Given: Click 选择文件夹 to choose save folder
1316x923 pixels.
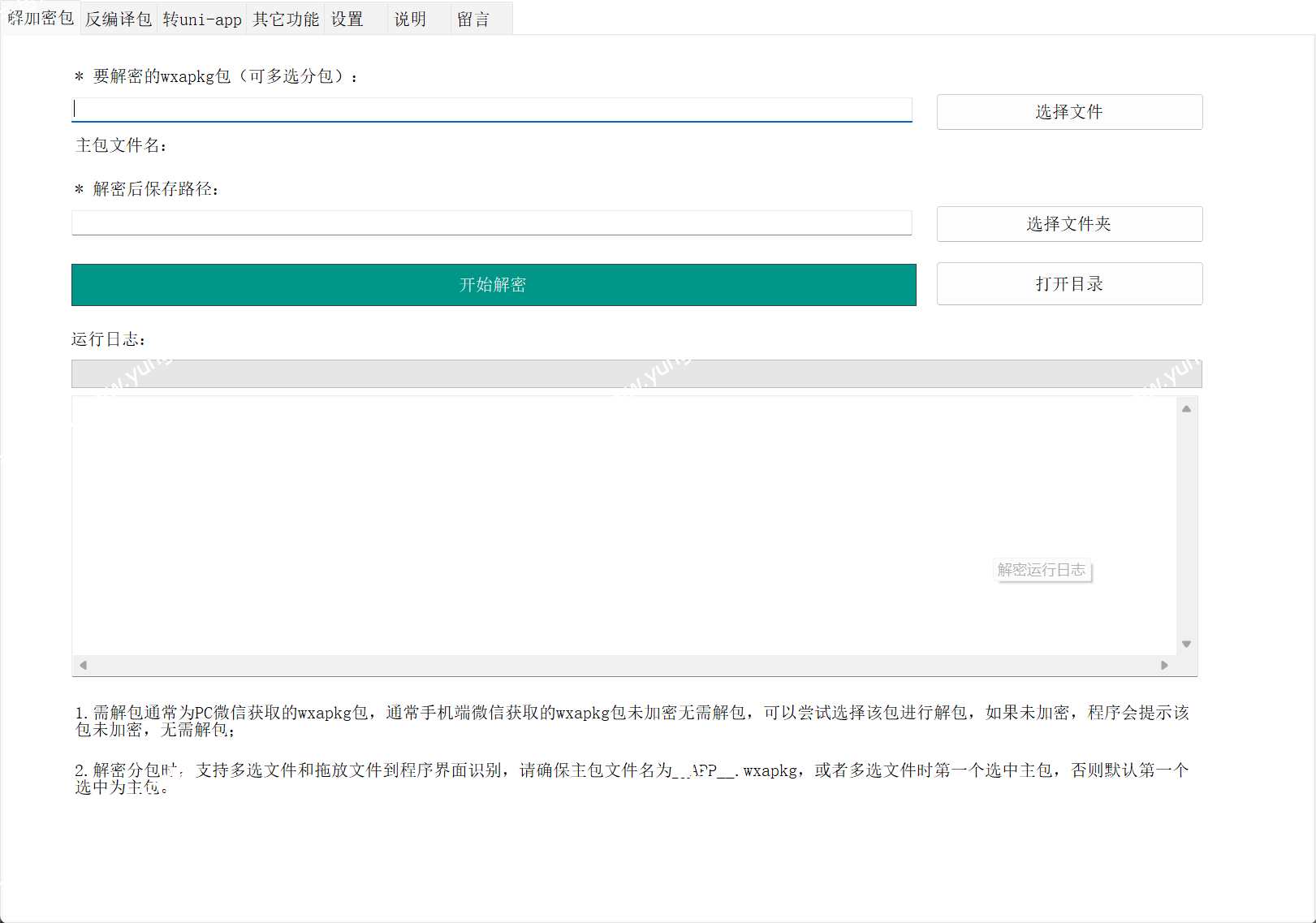Looking at the screenshot, I should [1068, 223].
